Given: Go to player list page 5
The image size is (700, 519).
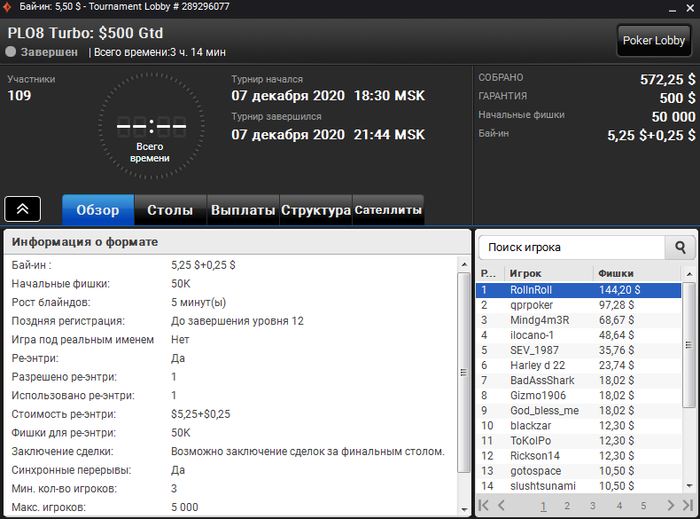Looking at the screenshot, I should pos(643,506).
